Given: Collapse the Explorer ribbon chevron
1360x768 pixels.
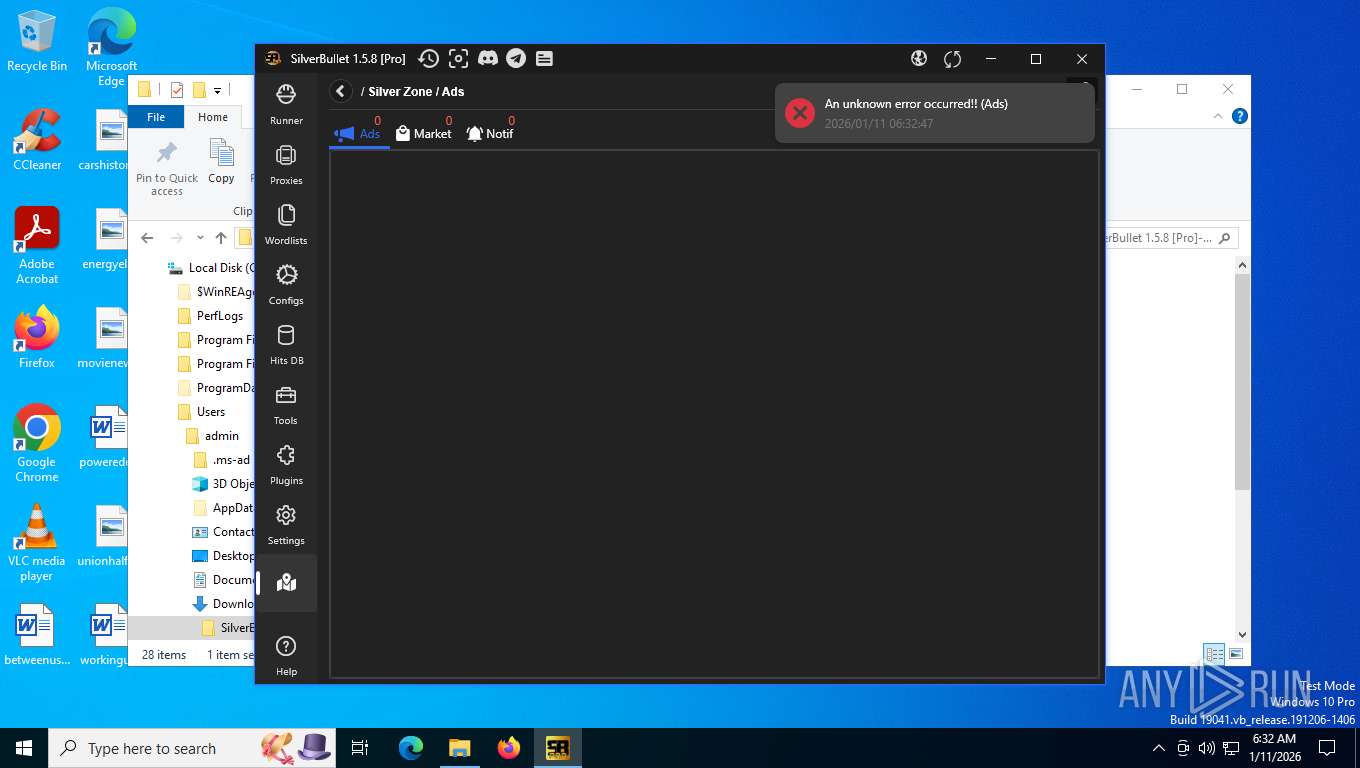Looking at the screenshot, I should pyautogui.click(x=1218, y=116).
